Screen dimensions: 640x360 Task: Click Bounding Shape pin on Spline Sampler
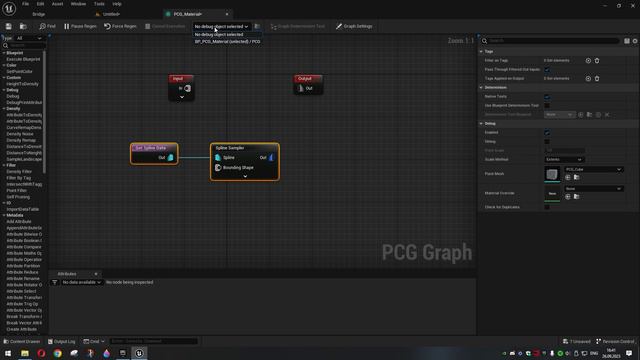[x=218, y=168]
